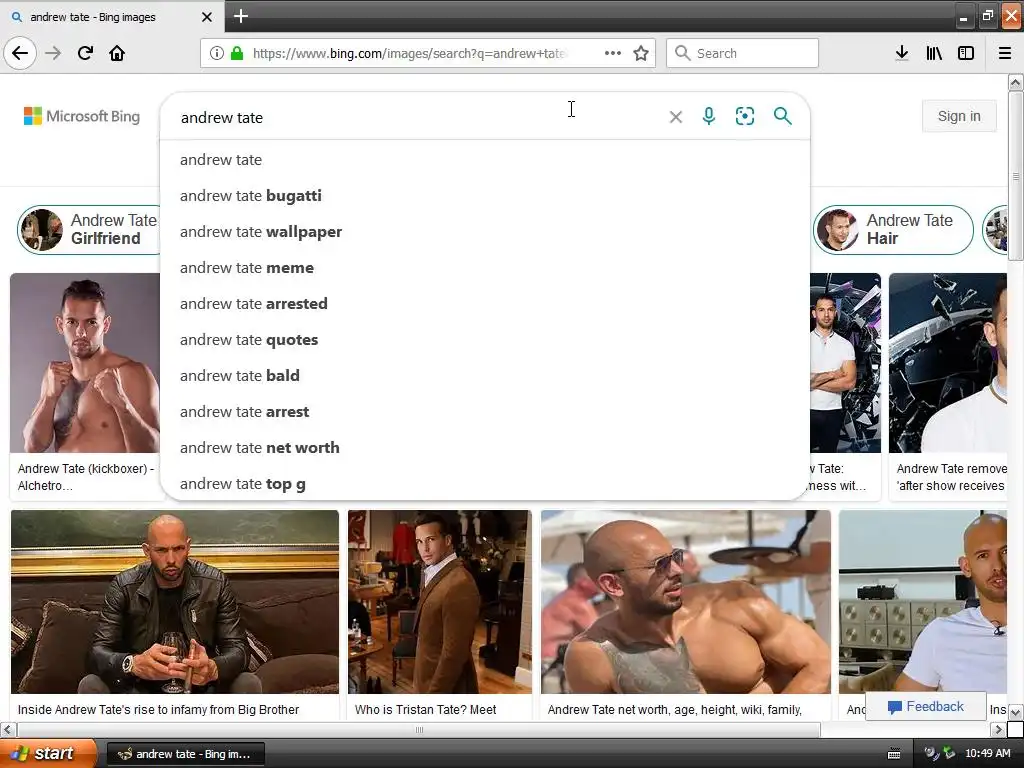
Task: Search using the microphone voice icon
Action: click(709, 116)
